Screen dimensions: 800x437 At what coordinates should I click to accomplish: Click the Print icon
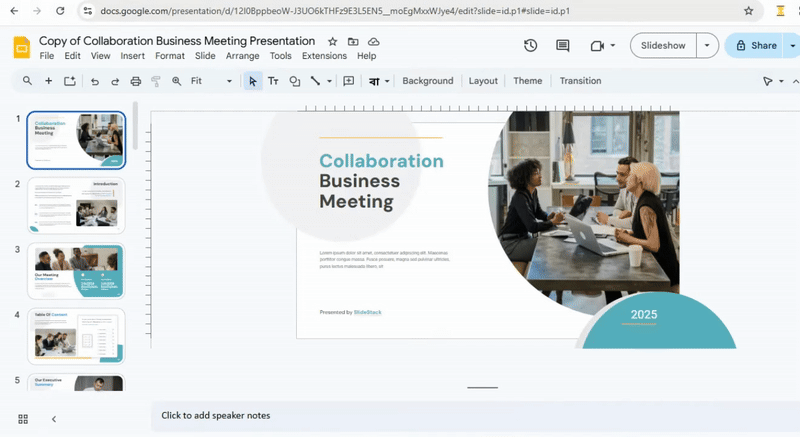click(136, 81)
